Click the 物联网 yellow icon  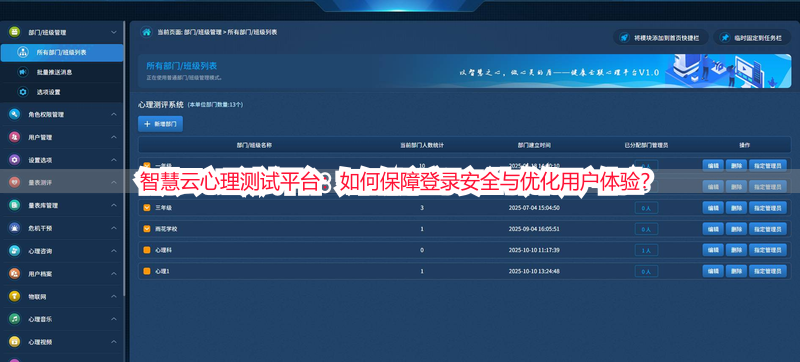[14, 296]
